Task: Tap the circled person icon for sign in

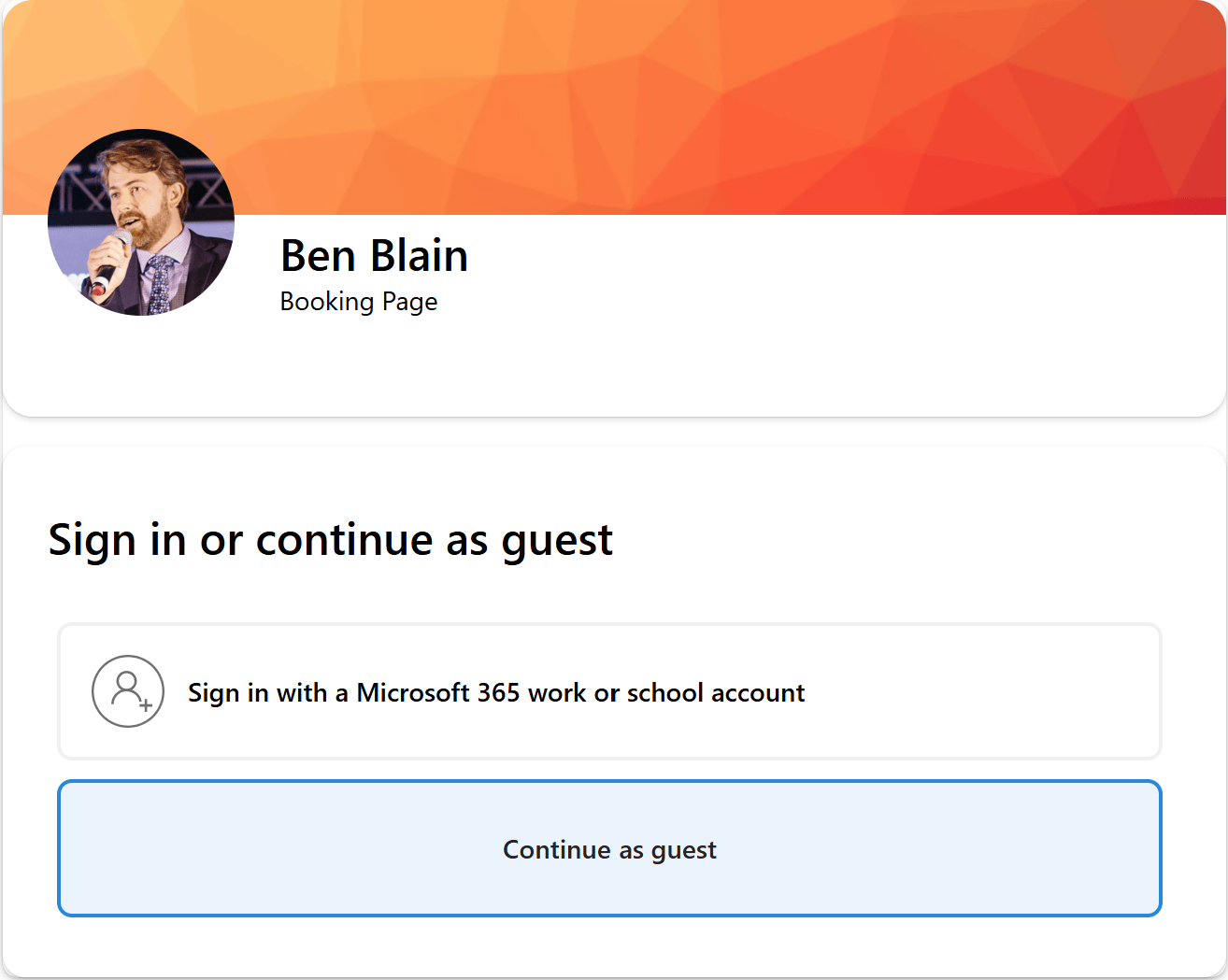Action: tap(128, 691)
